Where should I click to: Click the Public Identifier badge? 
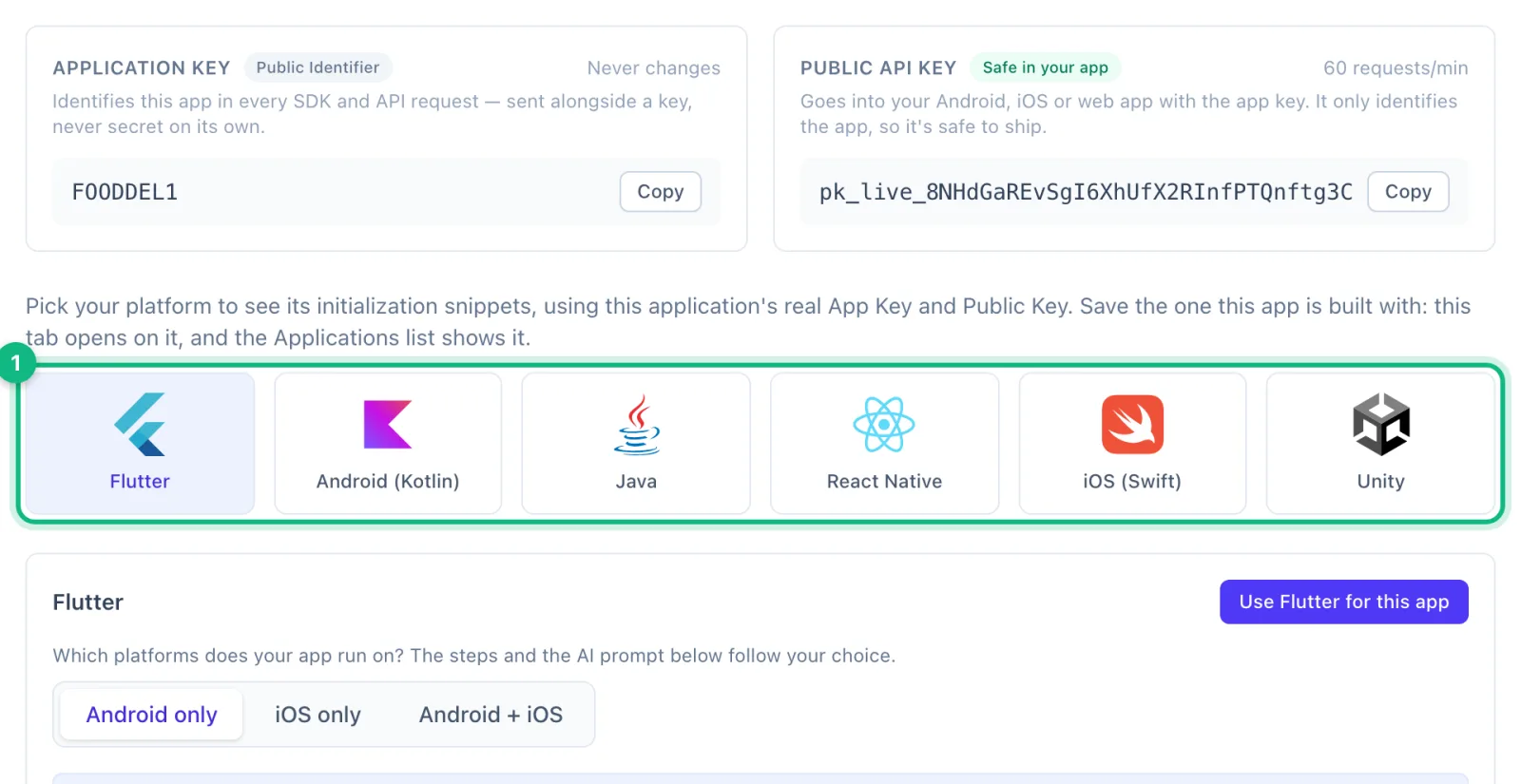click(x=318, y=67)
